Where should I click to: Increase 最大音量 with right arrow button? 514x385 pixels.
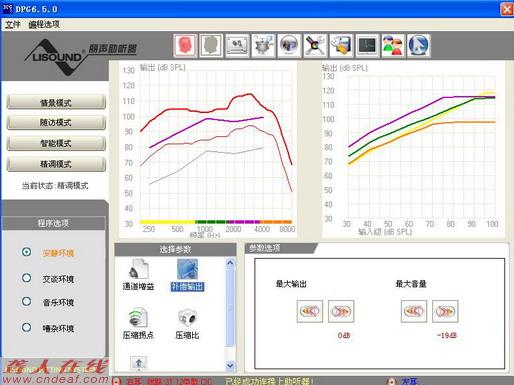point(445,311)
